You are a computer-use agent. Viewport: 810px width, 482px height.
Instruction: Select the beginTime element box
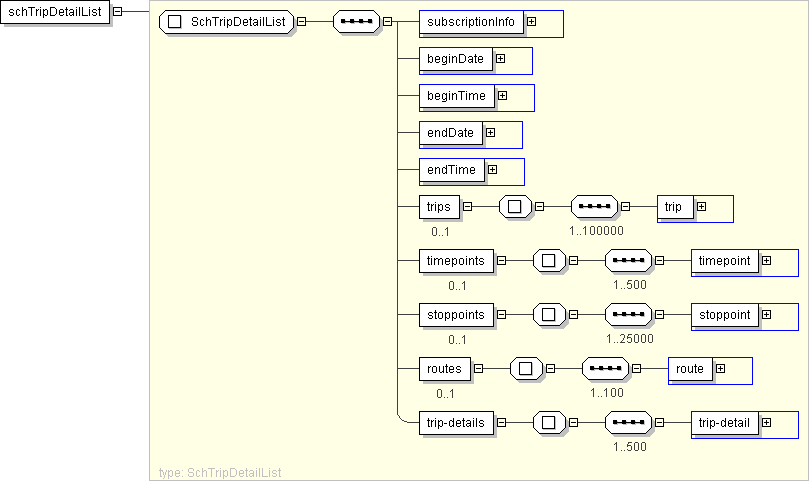[456, 96]
